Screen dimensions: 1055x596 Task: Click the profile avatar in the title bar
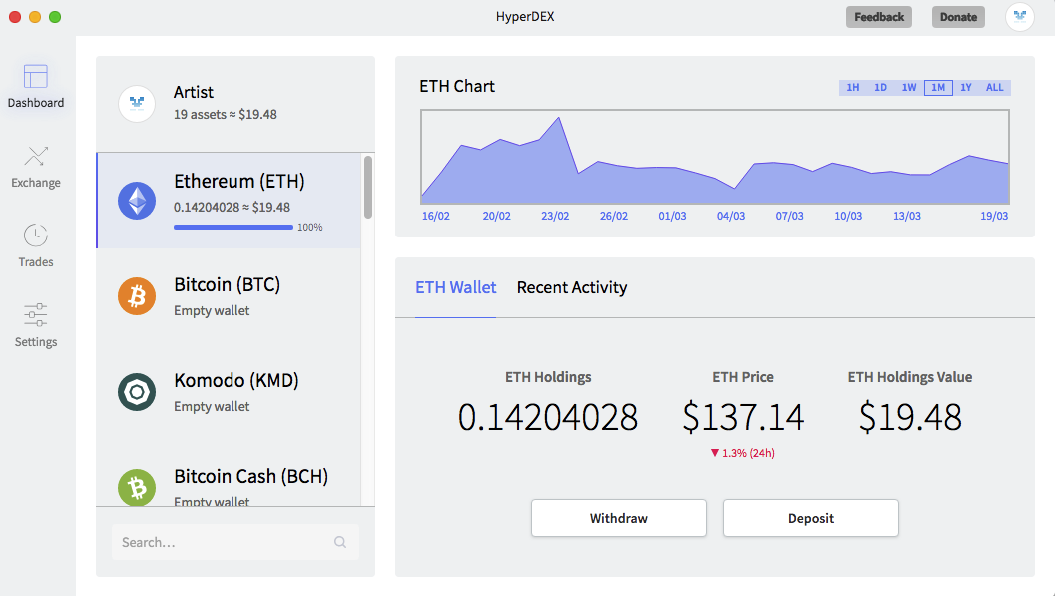click(1020, 17)
